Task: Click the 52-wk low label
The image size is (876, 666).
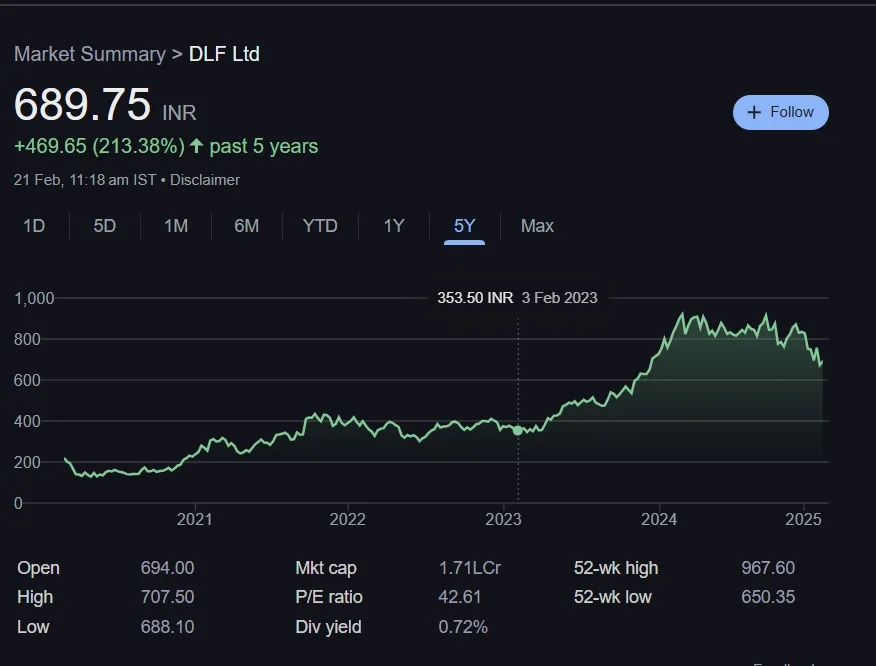Action: (x=613, y=597)
